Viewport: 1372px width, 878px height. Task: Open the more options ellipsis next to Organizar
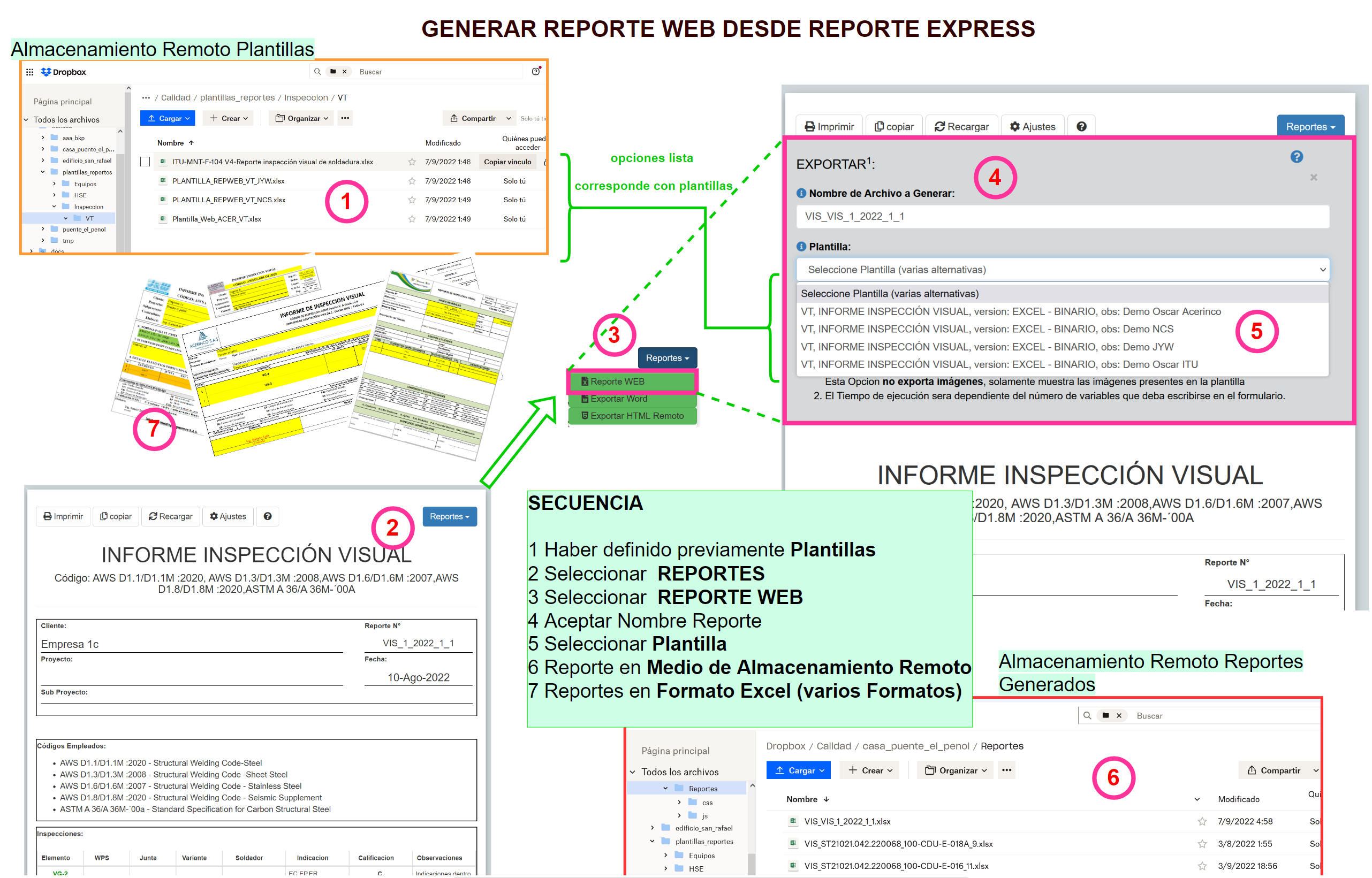(x=345, y=119)
